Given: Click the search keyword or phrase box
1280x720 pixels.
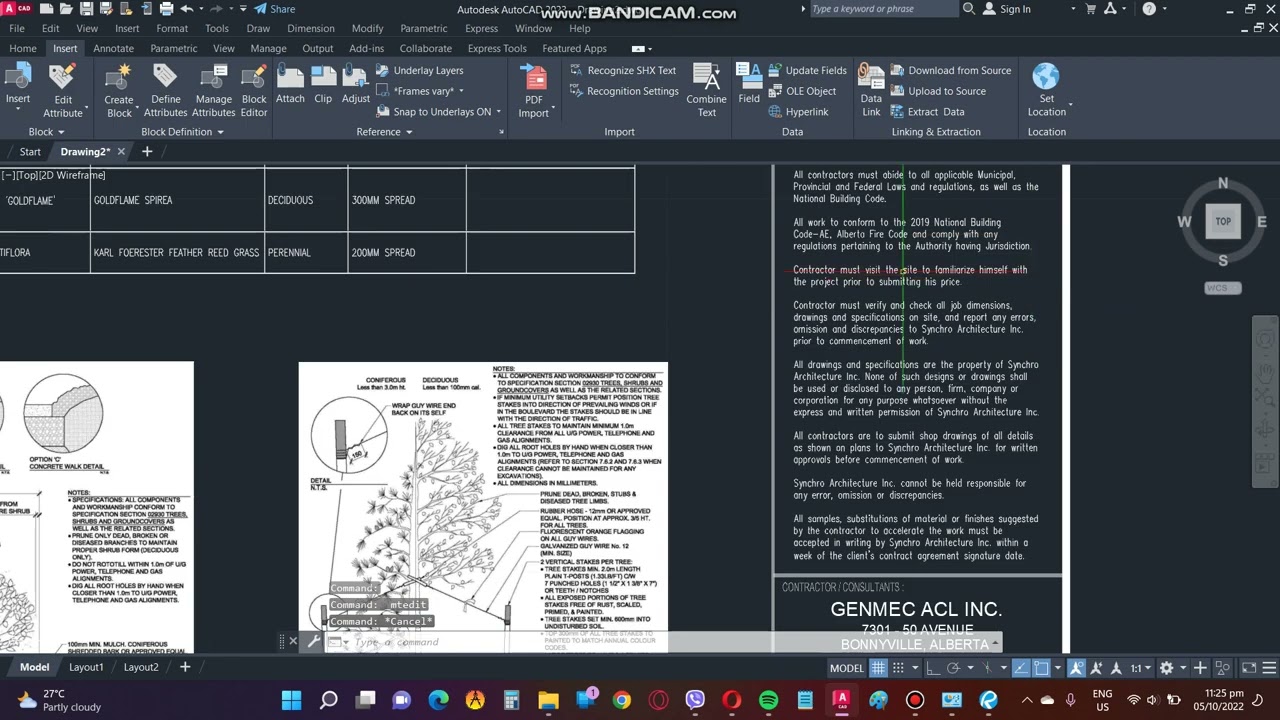Looking at the screenshot, I should click(884, 9).
